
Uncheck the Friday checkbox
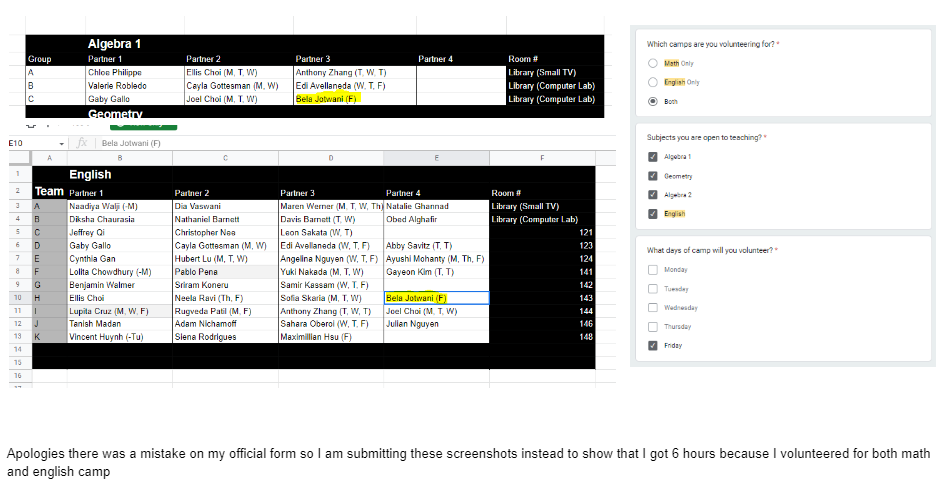[x=653, y=346]
